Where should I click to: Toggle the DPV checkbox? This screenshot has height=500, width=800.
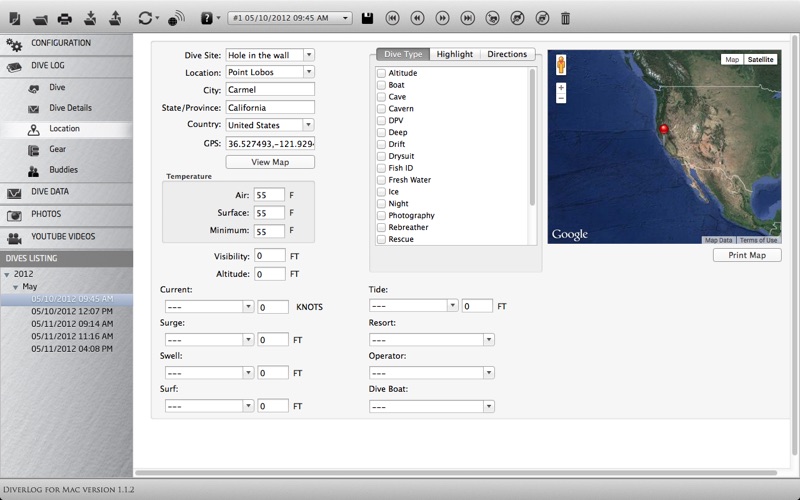[381, 121]
